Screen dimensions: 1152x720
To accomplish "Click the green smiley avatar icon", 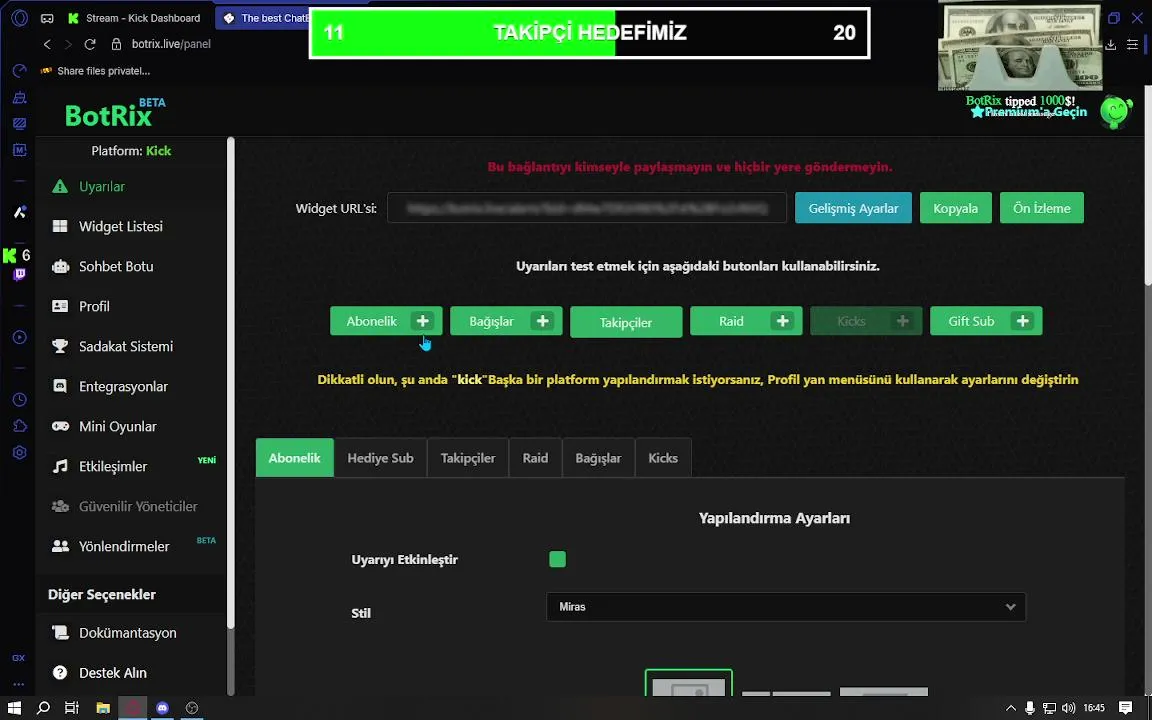I will pos(1115,112).
